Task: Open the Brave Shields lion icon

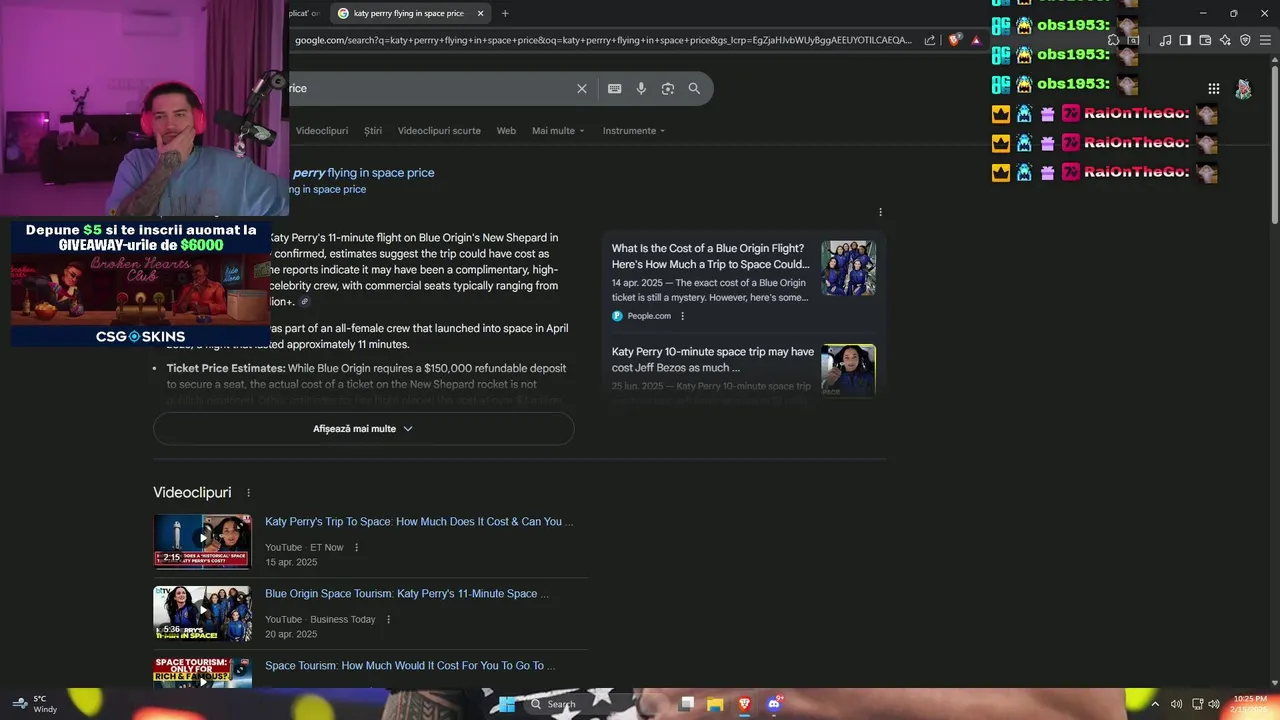Action: click(x=955, y=40)
